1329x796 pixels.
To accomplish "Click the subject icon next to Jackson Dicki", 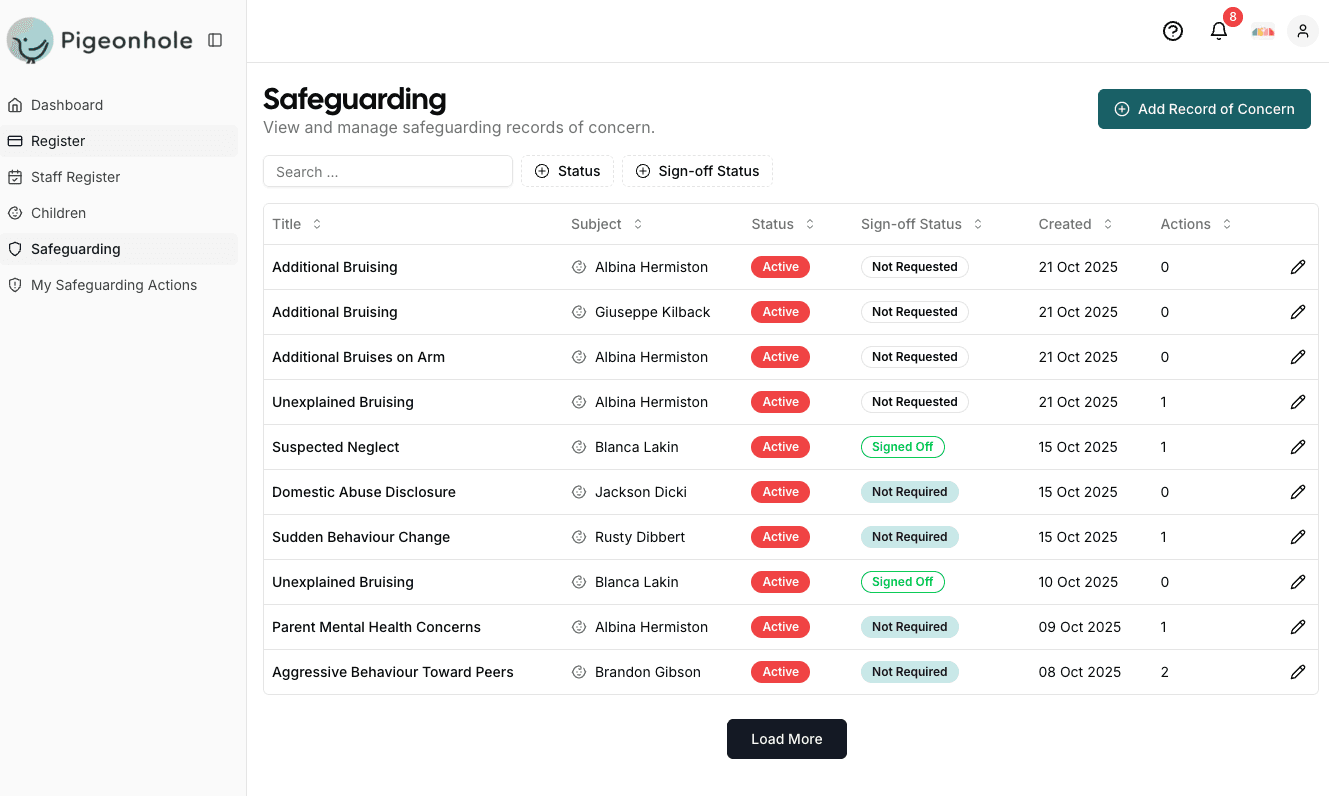I will (x=579, y=492).
